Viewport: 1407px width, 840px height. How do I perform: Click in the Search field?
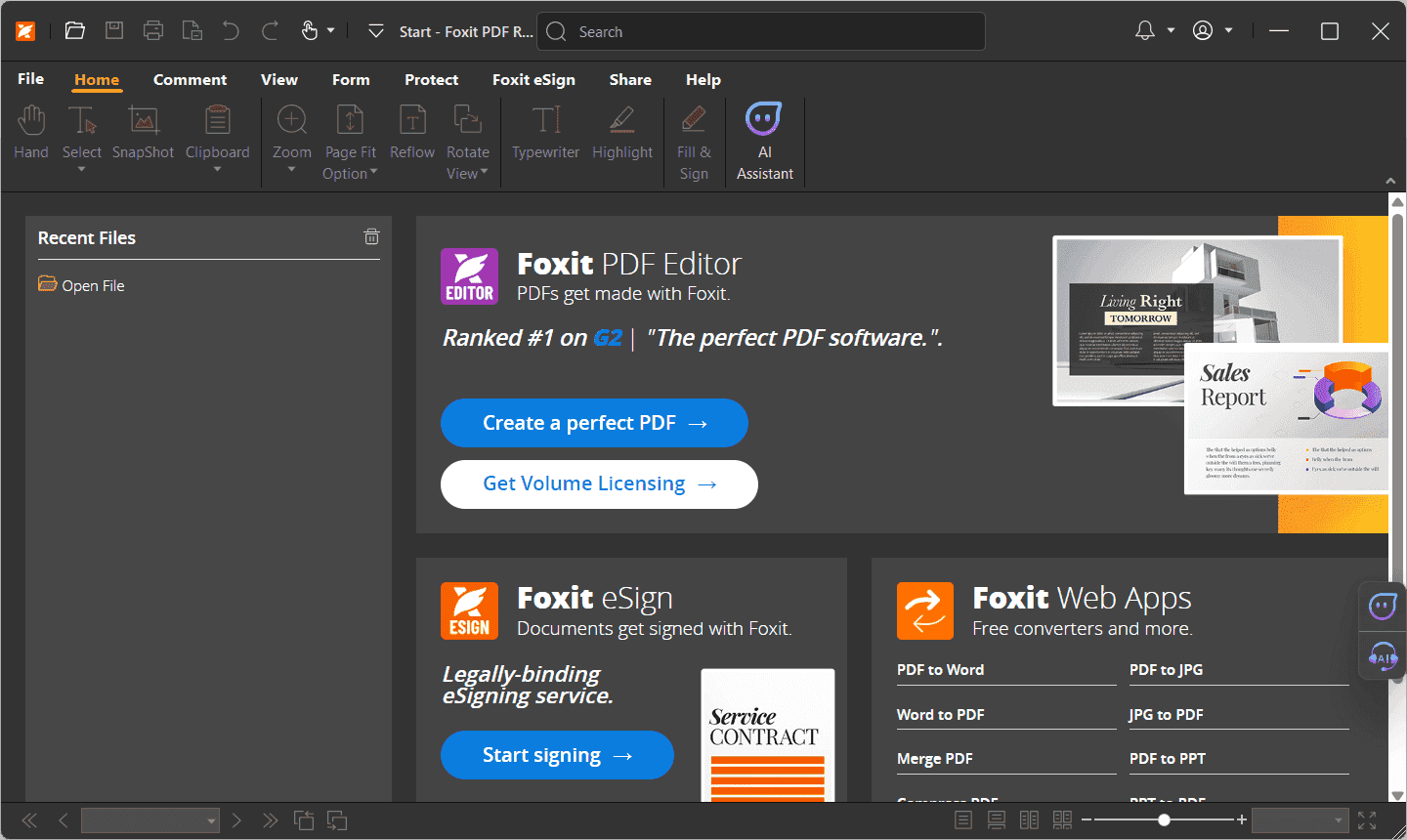(761, 31)
